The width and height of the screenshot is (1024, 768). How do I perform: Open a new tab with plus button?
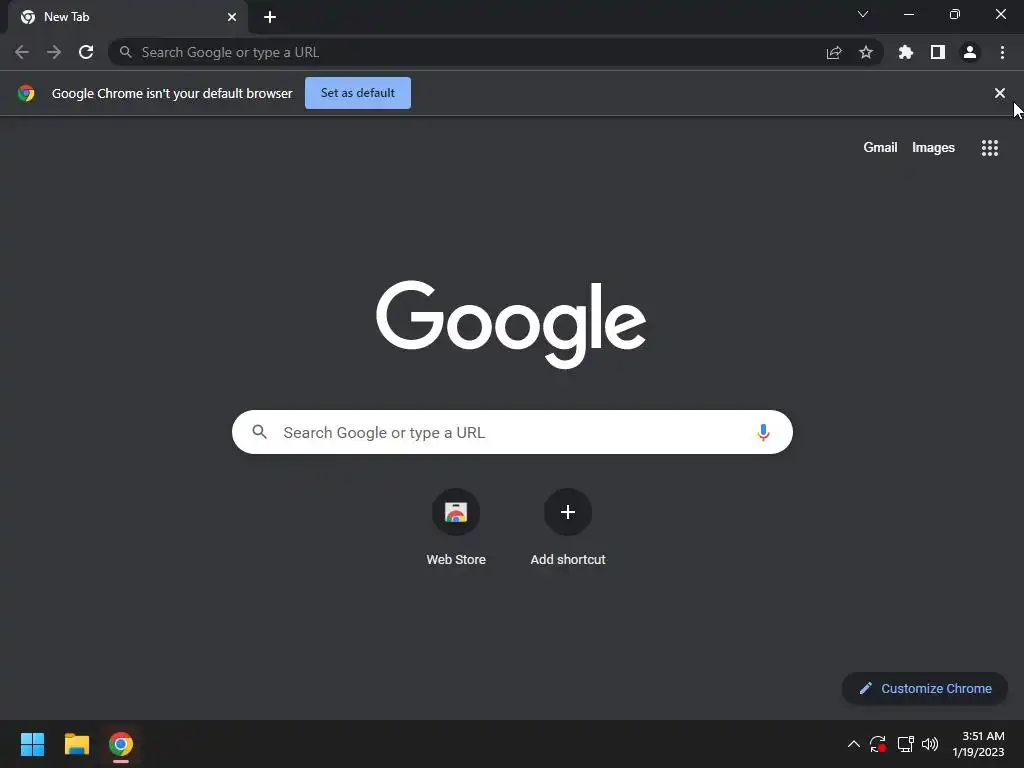point(270,17)
